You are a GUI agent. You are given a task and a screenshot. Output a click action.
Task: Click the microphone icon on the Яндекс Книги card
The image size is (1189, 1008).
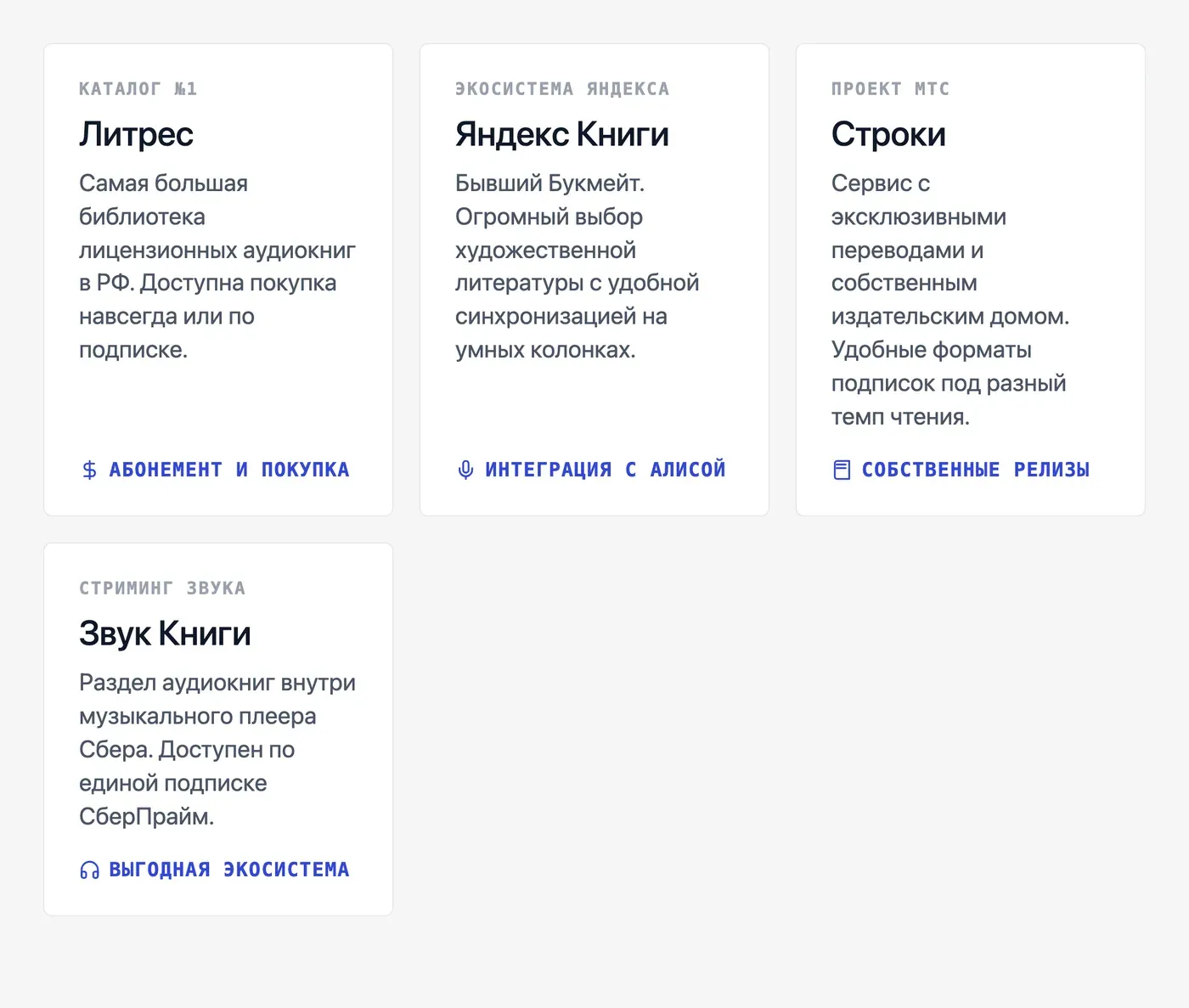465,470
